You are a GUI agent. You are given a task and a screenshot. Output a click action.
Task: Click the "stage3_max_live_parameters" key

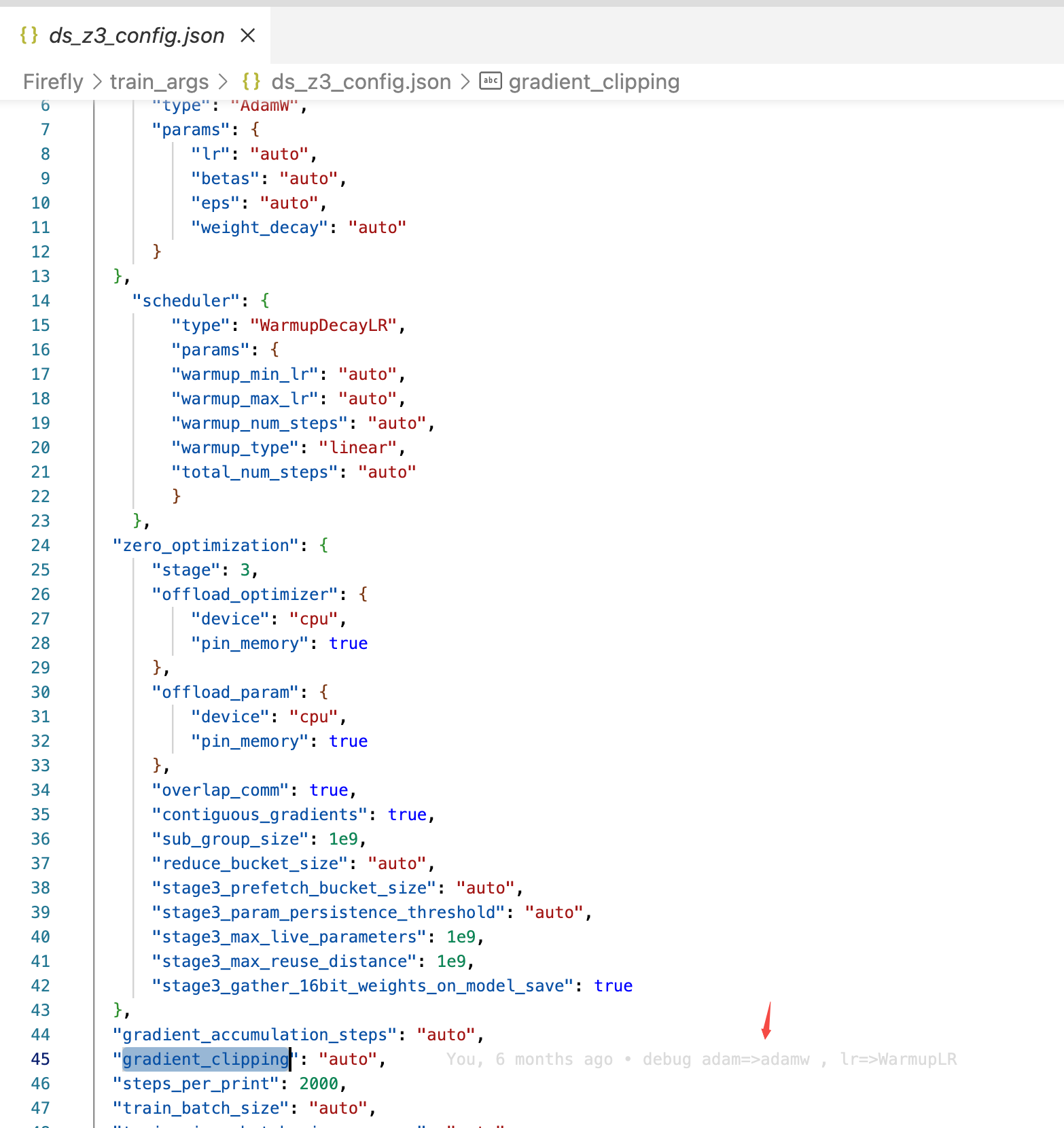tap(289, 936)
